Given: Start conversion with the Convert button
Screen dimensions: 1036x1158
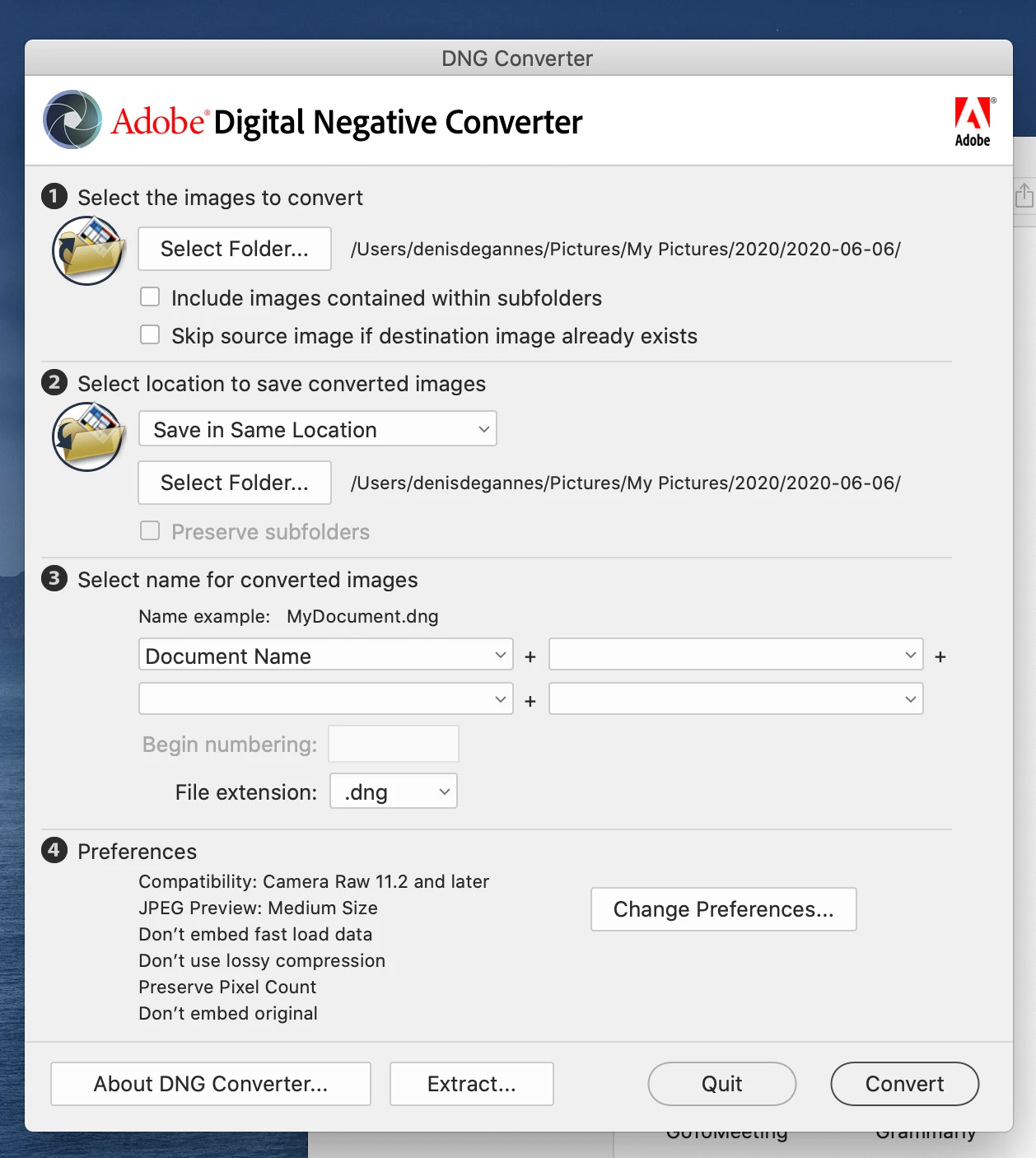Looking at the screenshot, I should coord(905,1084).
